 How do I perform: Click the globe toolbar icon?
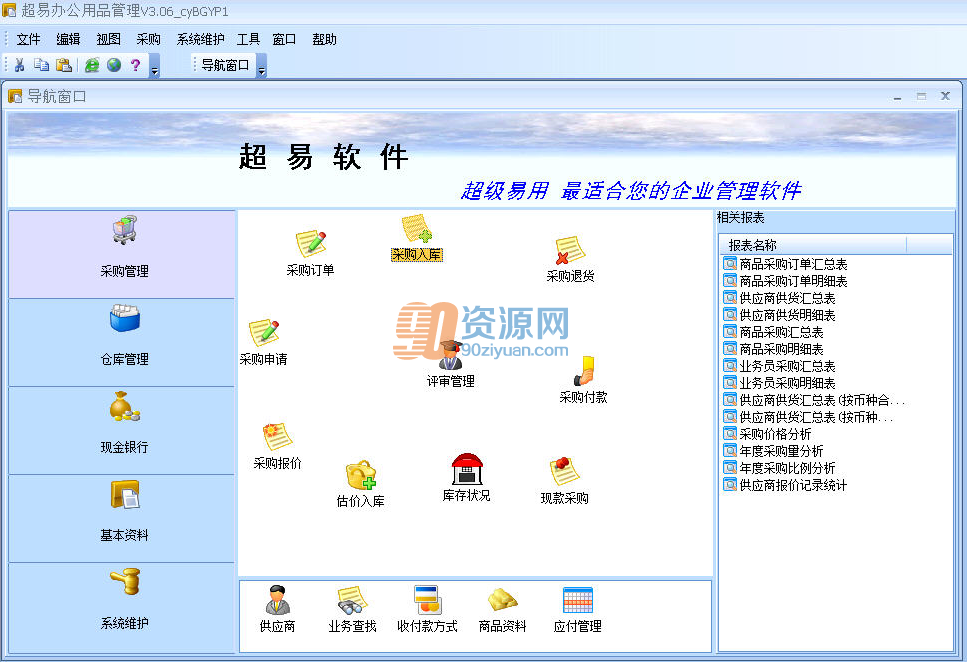pos(114,65)
